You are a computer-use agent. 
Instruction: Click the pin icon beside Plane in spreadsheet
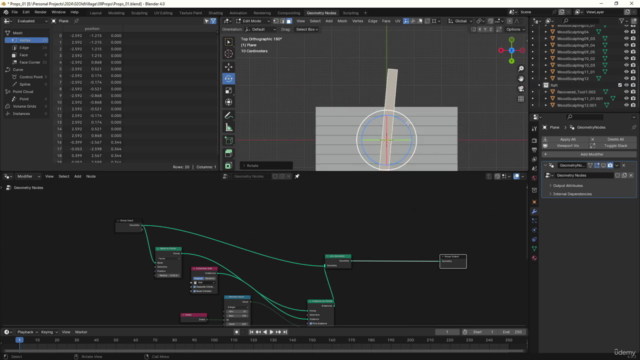[76, 21]
